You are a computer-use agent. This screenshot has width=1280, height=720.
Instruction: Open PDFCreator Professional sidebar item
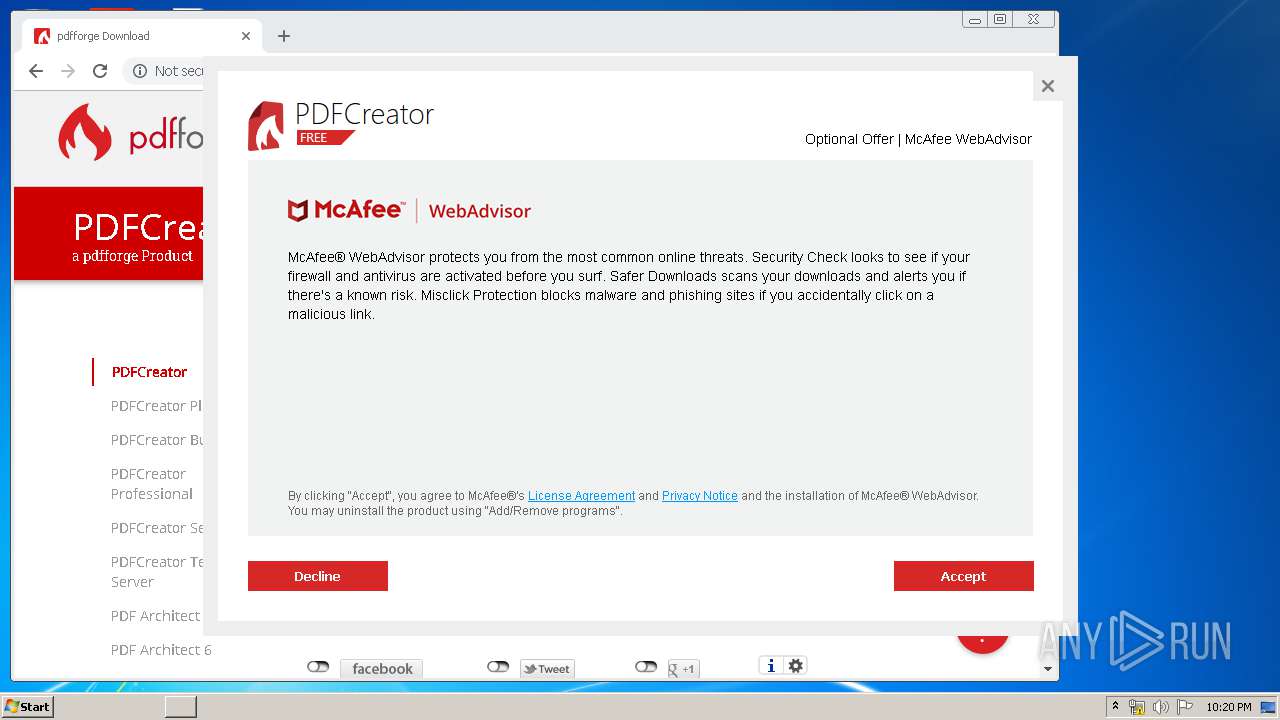pyautogui.click(x=152, y=484)
